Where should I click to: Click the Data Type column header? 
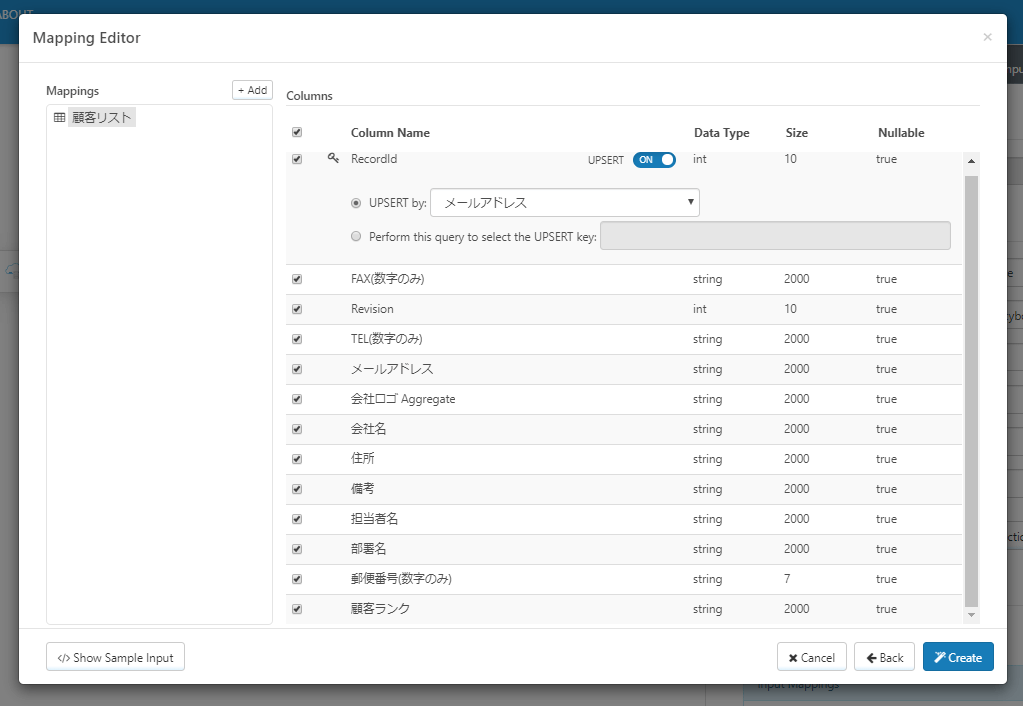(x=722, y=133)
